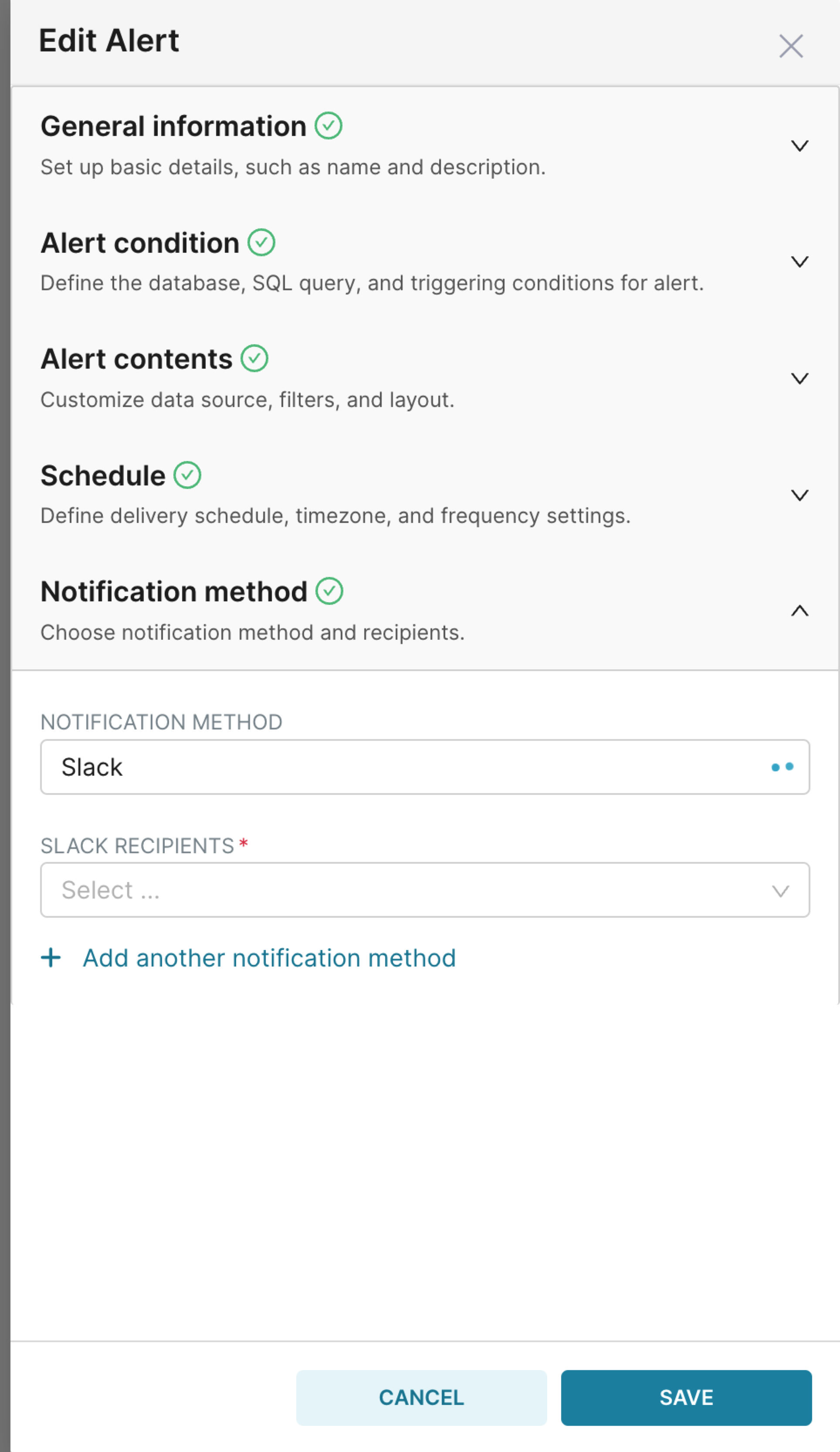Click the Cancel button
Screen dimensions: 840x1452
(422, 1398)
